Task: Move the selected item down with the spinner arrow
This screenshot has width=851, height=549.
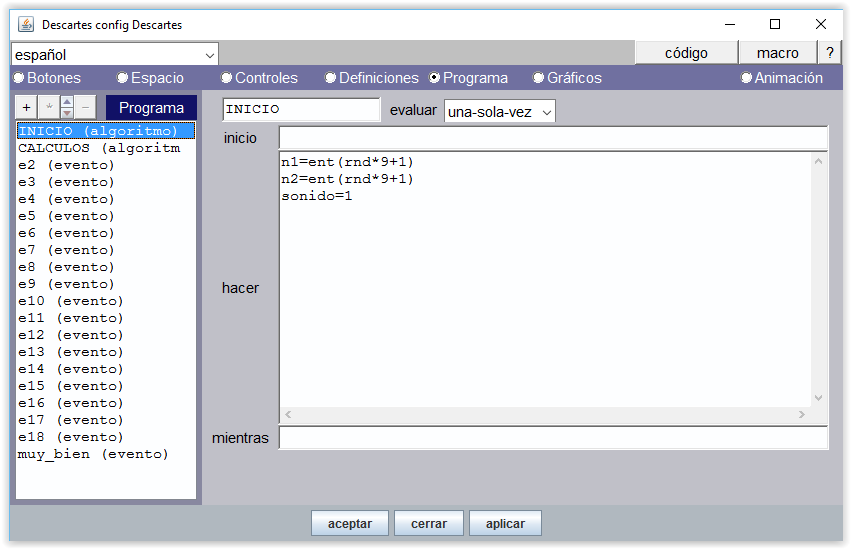Action: (67, 113)
